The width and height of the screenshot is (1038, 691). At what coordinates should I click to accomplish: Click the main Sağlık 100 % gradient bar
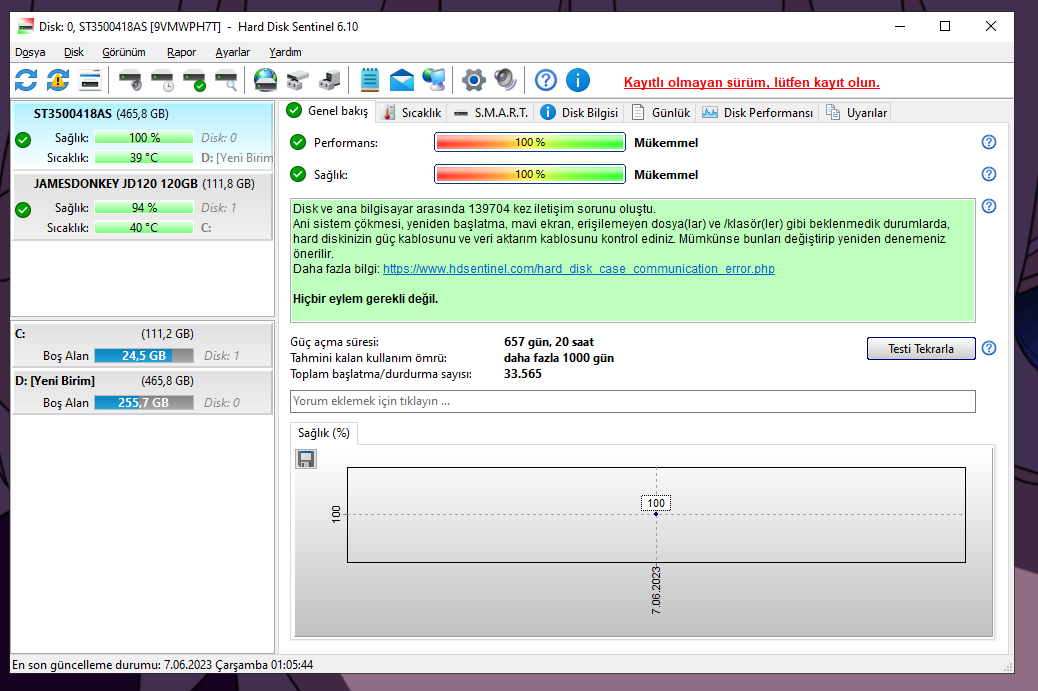(530, 174)
